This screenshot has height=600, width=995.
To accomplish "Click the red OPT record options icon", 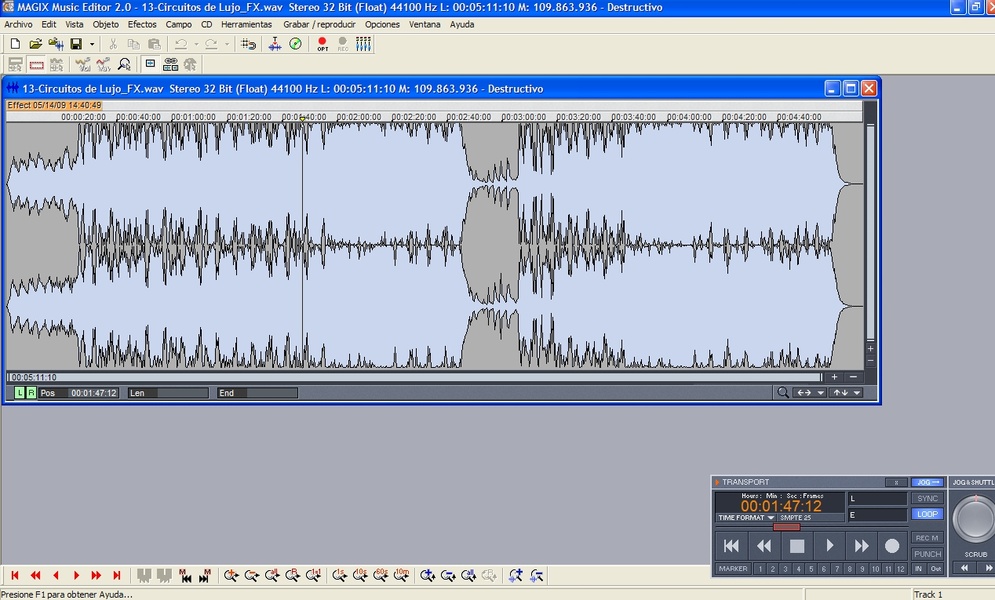I will (322, 44).
